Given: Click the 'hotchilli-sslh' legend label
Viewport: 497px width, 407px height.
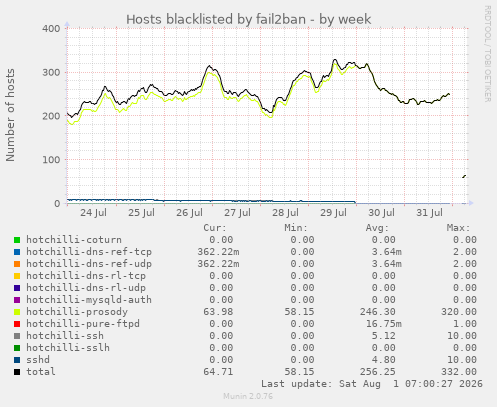Looking at the screenshot, I should 68,348.
